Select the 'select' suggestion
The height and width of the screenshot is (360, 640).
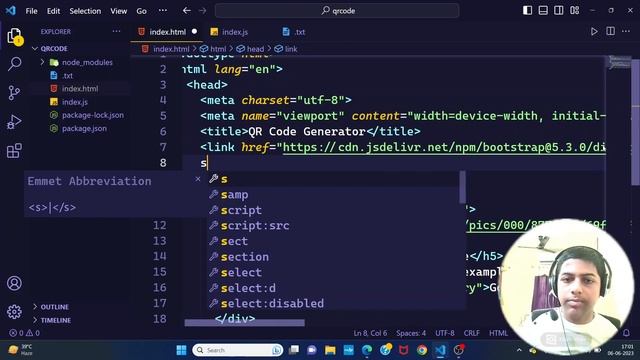coord(333,272)
